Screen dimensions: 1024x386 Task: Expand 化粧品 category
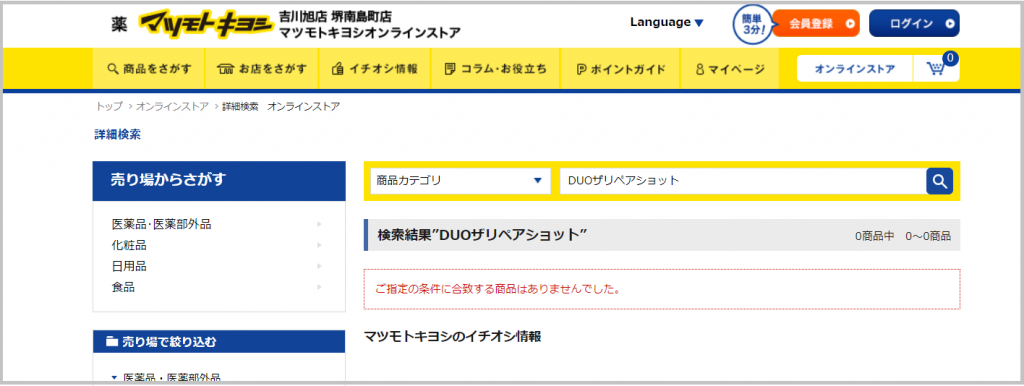[x=217, y=245]
